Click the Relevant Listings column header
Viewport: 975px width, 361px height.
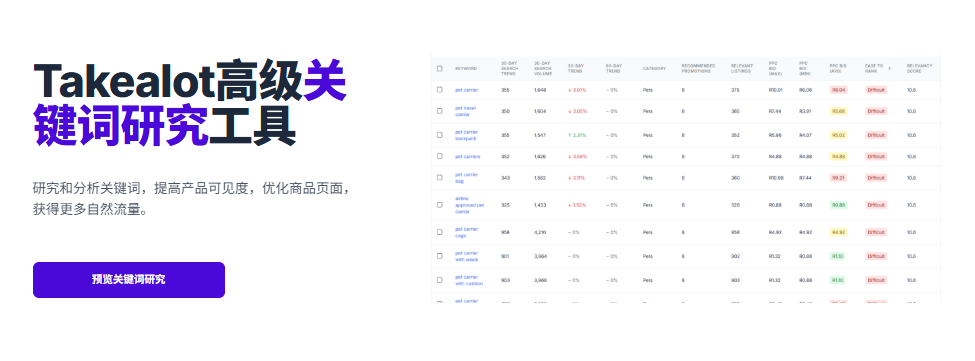tap(742, 68)
